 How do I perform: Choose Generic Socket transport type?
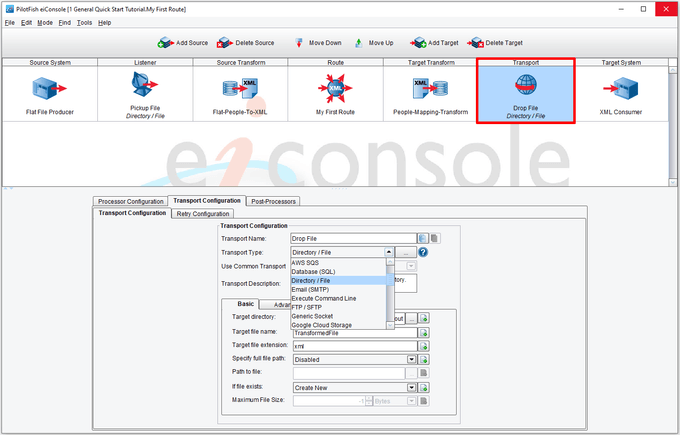point(338,316)
